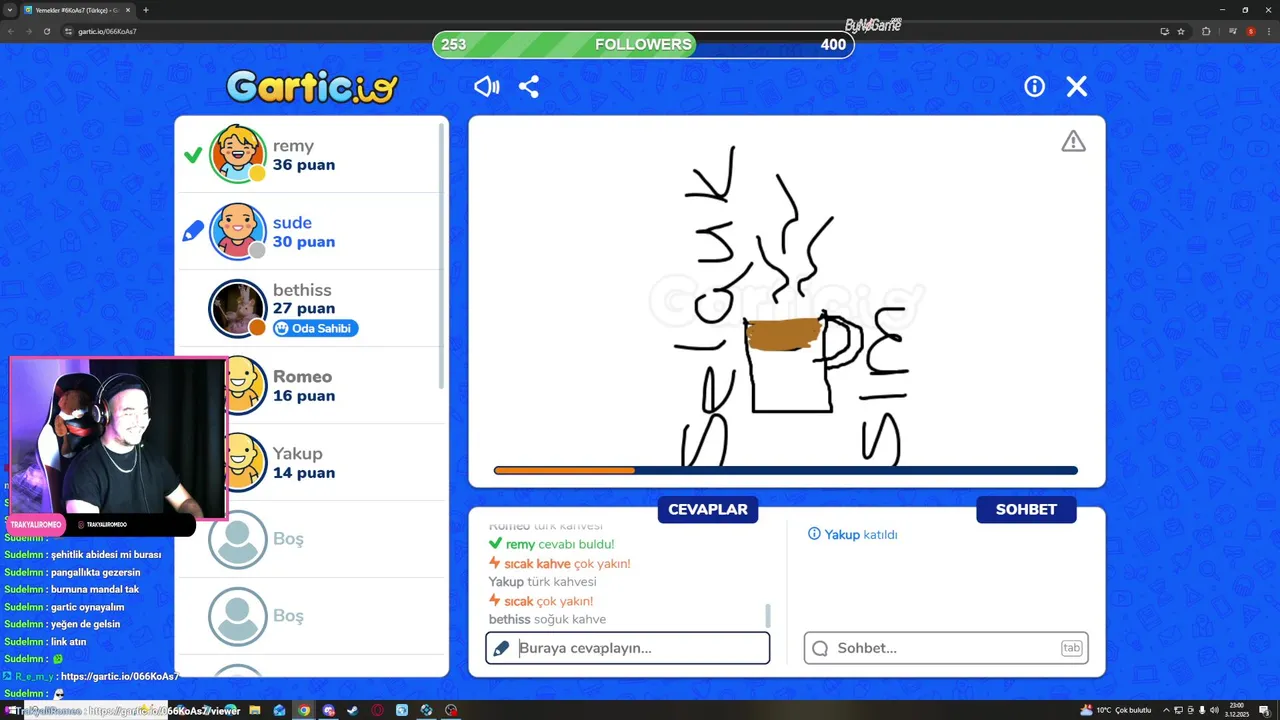1280x720 pixels.
Task: Open the Mail app from the taskbar
Action: coord(279,710)
